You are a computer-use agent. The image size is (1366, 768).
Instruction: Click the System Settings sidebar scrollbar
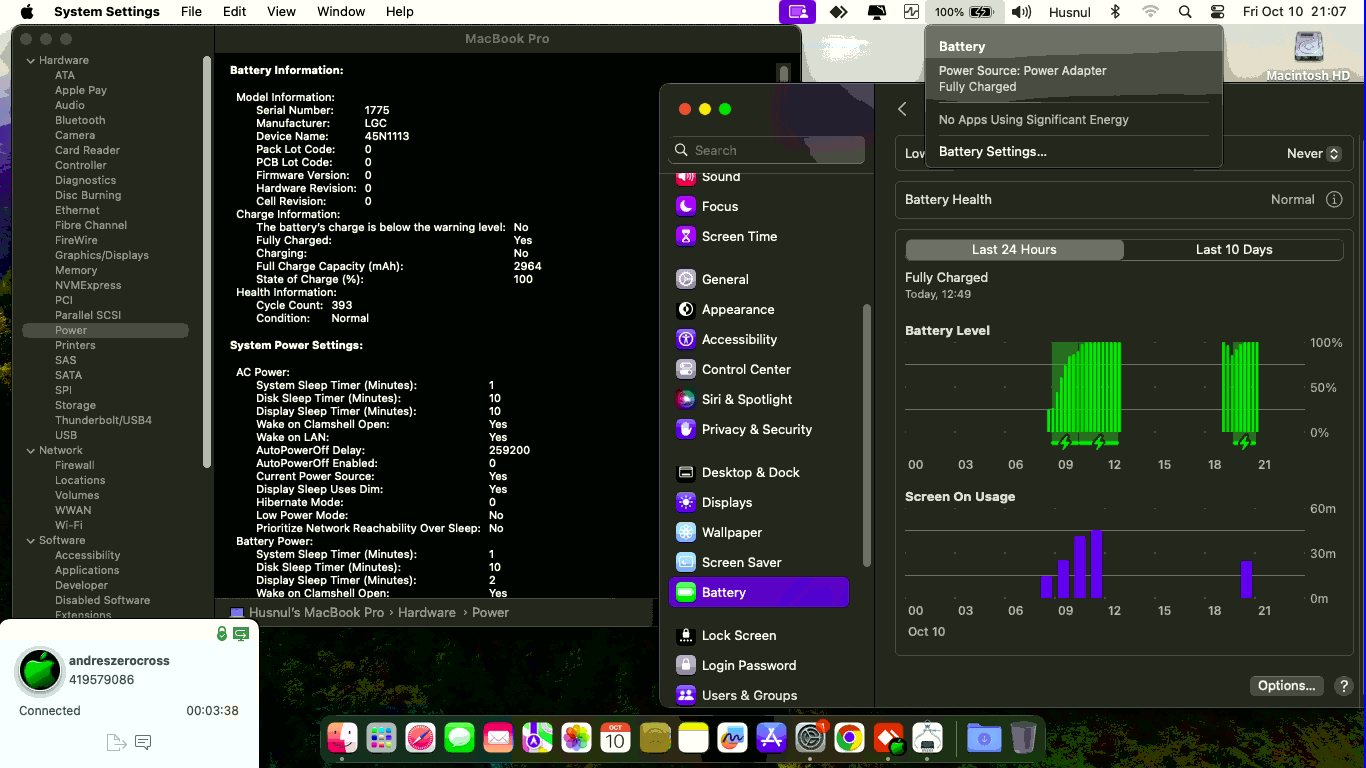coord(867,435)
